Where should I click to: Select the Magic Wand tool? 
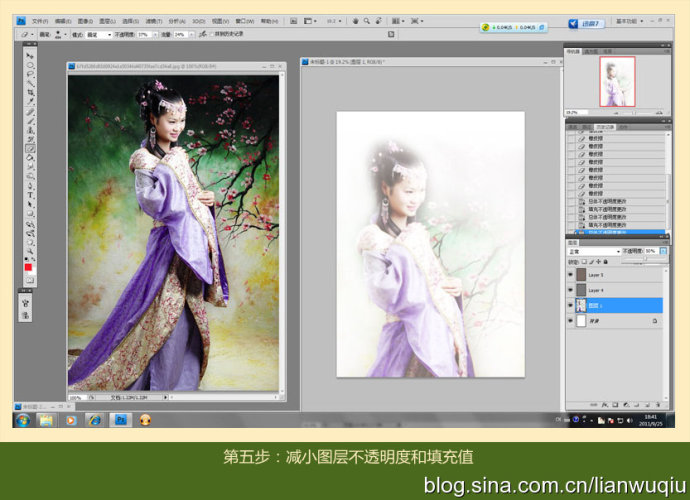click(30, 83)
